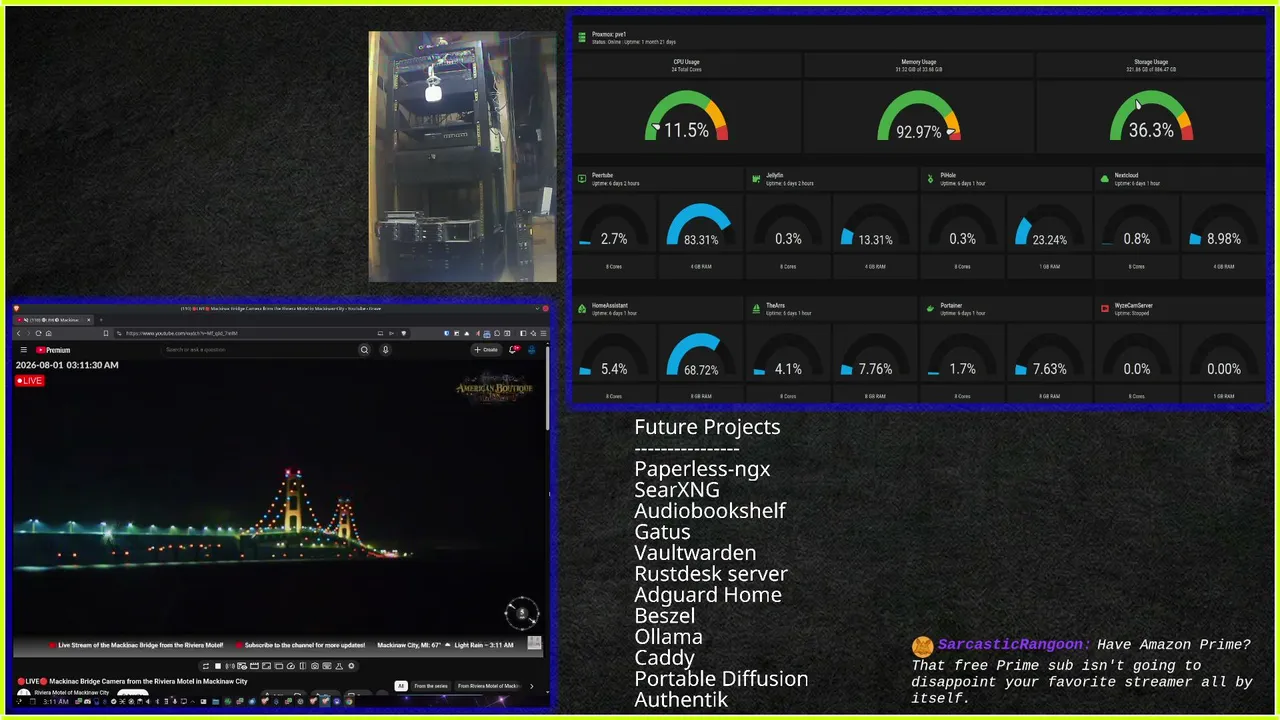Click the red WyzeCamServer icon
Image resolution: width=1280 pixels, height=720 pixels.
(x=1104, y=309)
